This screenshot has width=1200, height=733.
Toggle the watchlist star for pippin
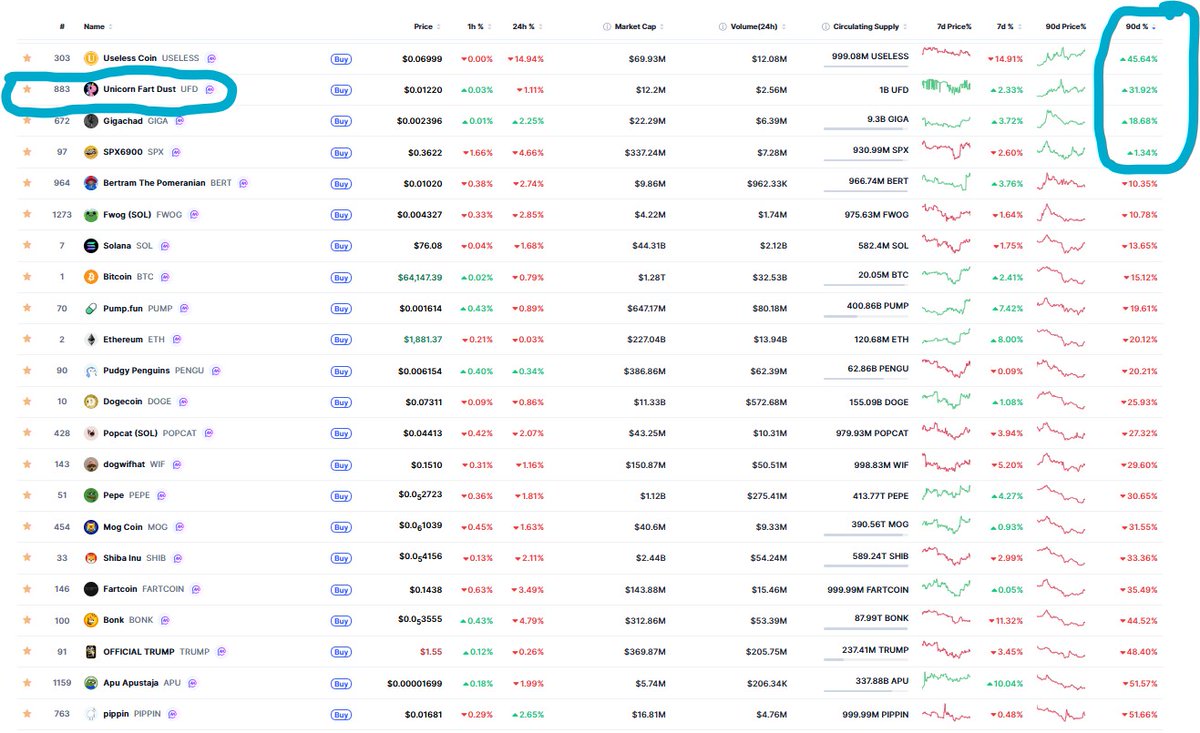(27, 714)
